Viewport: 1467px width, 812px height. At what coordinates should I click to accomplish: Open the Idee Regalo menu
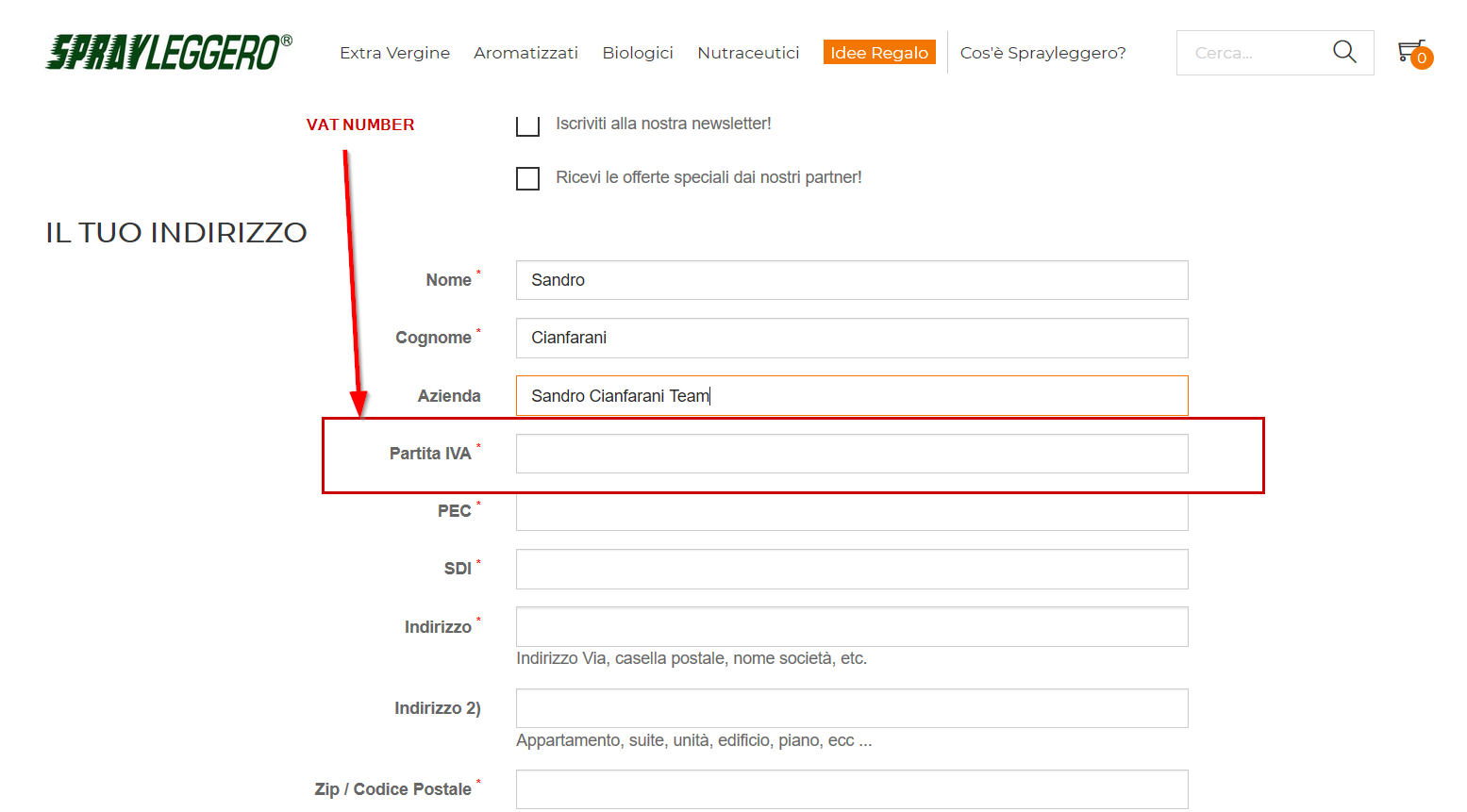(879, 53)
